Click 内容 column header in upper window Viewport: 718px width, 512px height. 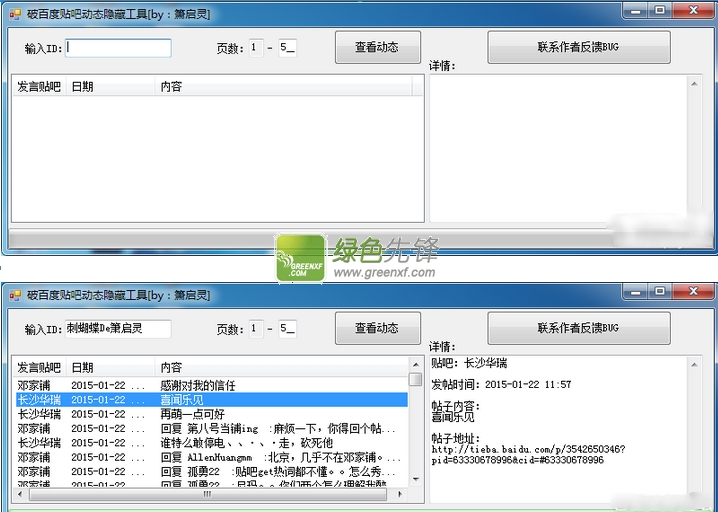(x=283, y=87)
